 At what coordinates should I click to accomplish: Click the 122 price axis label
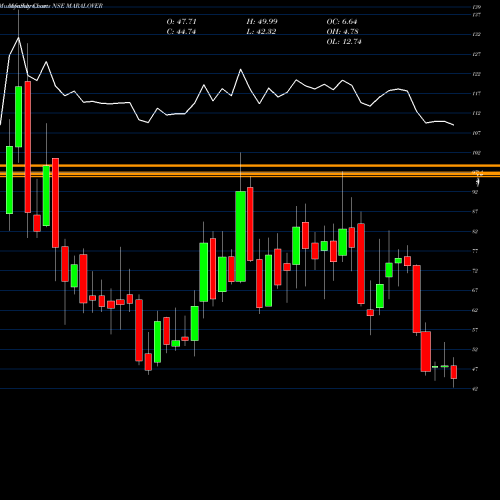[477, 74]
